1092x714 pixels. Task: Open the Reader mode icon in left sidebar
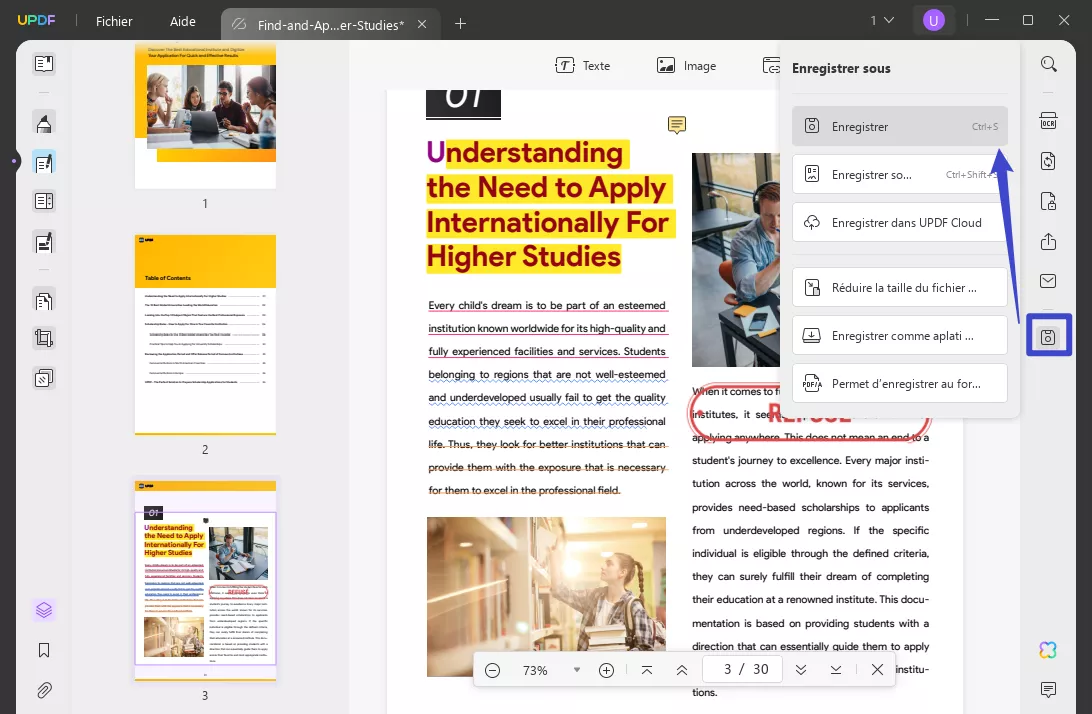44,64
